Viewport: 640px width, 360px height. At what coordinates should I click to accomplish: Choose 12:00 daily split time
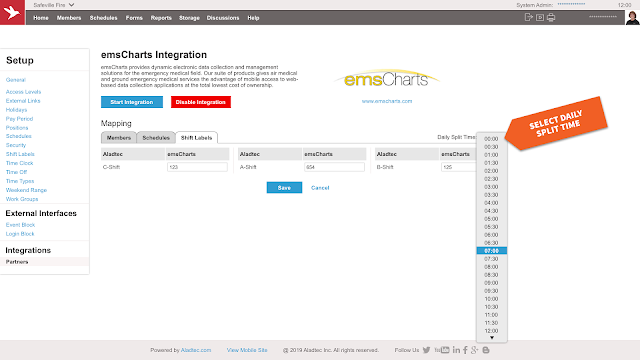coord(491,331)
